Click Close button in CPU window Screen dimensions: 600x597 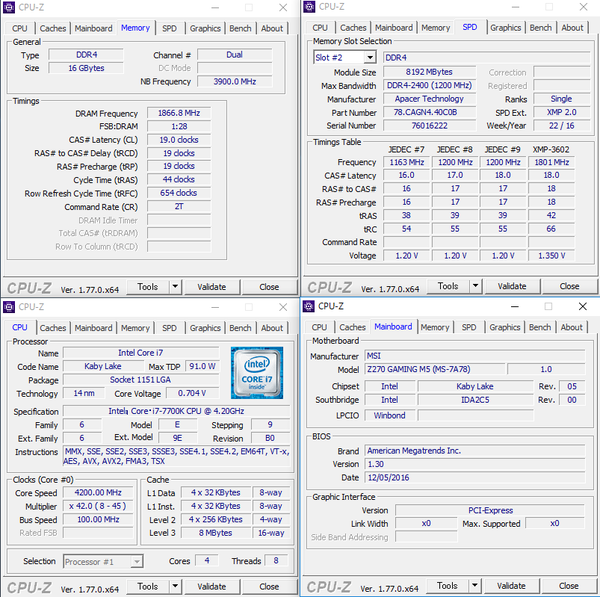pyautogui.click(x=269, y=586)
